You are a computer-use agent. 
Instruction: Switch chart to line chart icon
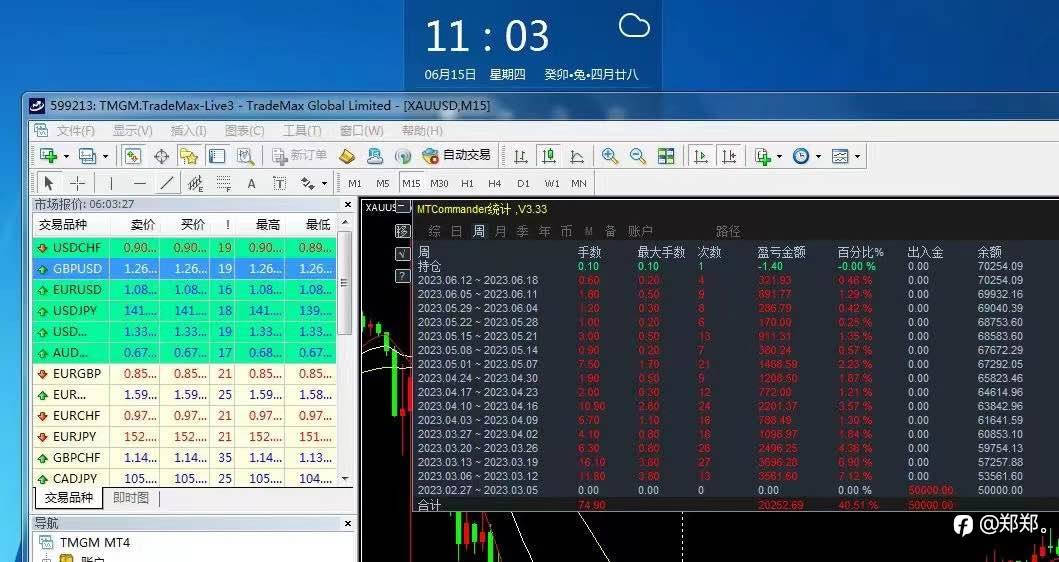pos(577,156)
